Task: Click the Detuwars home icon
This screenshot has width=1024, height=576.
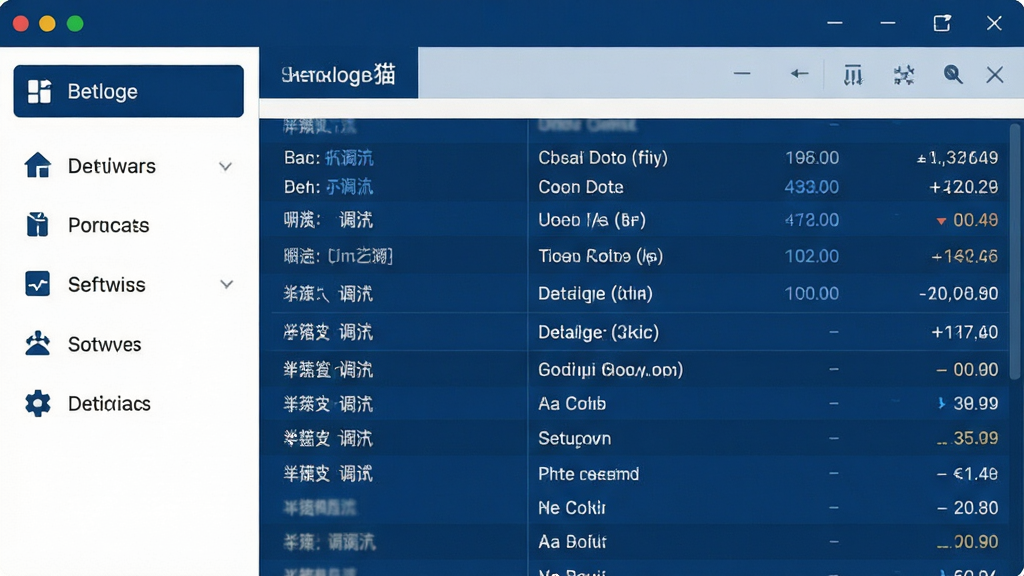Action: coord(38,165)
